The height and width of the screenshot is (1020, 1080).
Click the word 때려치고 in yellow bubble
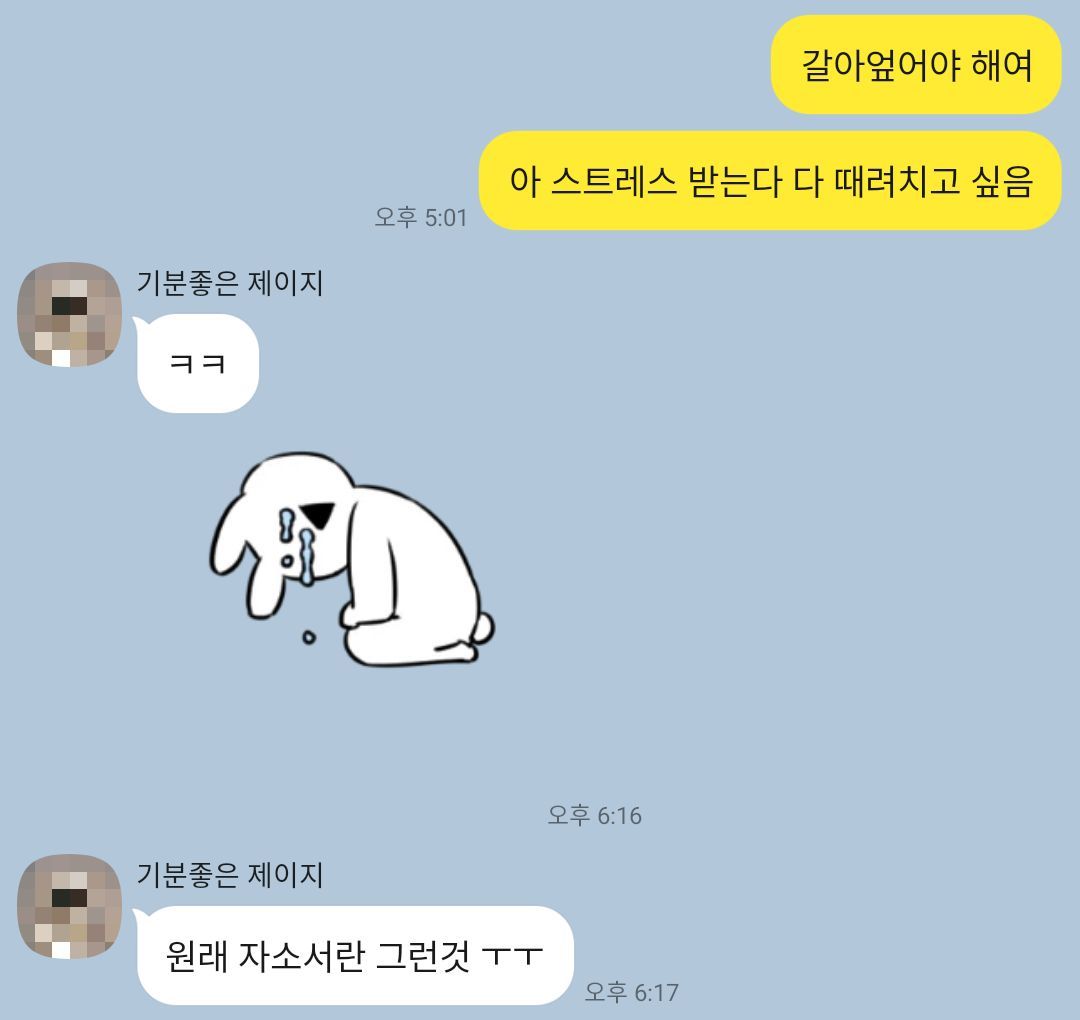point(897,182)
